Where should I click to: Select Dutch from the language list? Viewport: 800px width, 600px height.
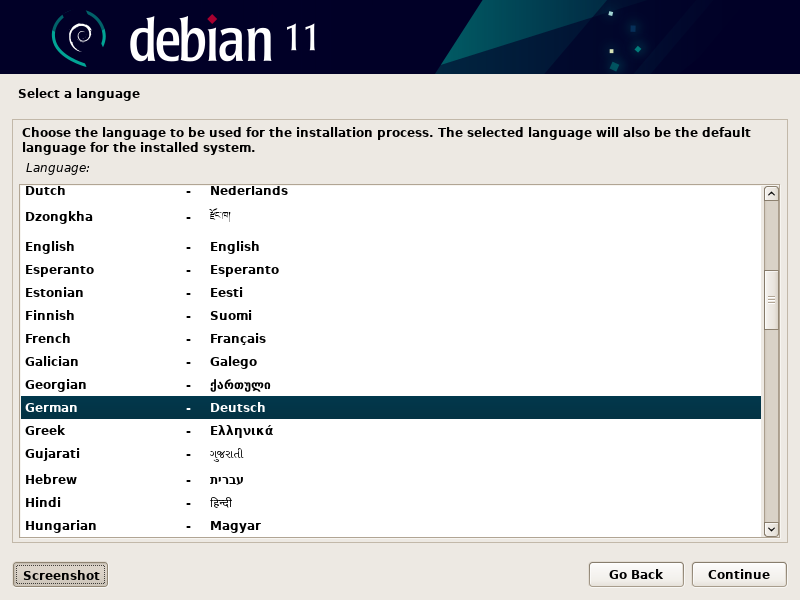pos(391,191)
